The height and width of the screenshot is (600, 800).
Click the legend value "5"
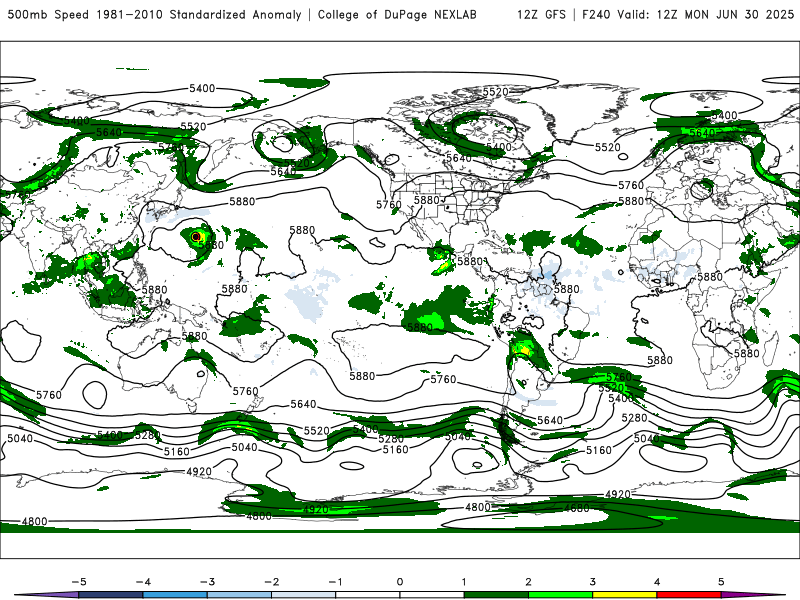click(x=721, y=582)
